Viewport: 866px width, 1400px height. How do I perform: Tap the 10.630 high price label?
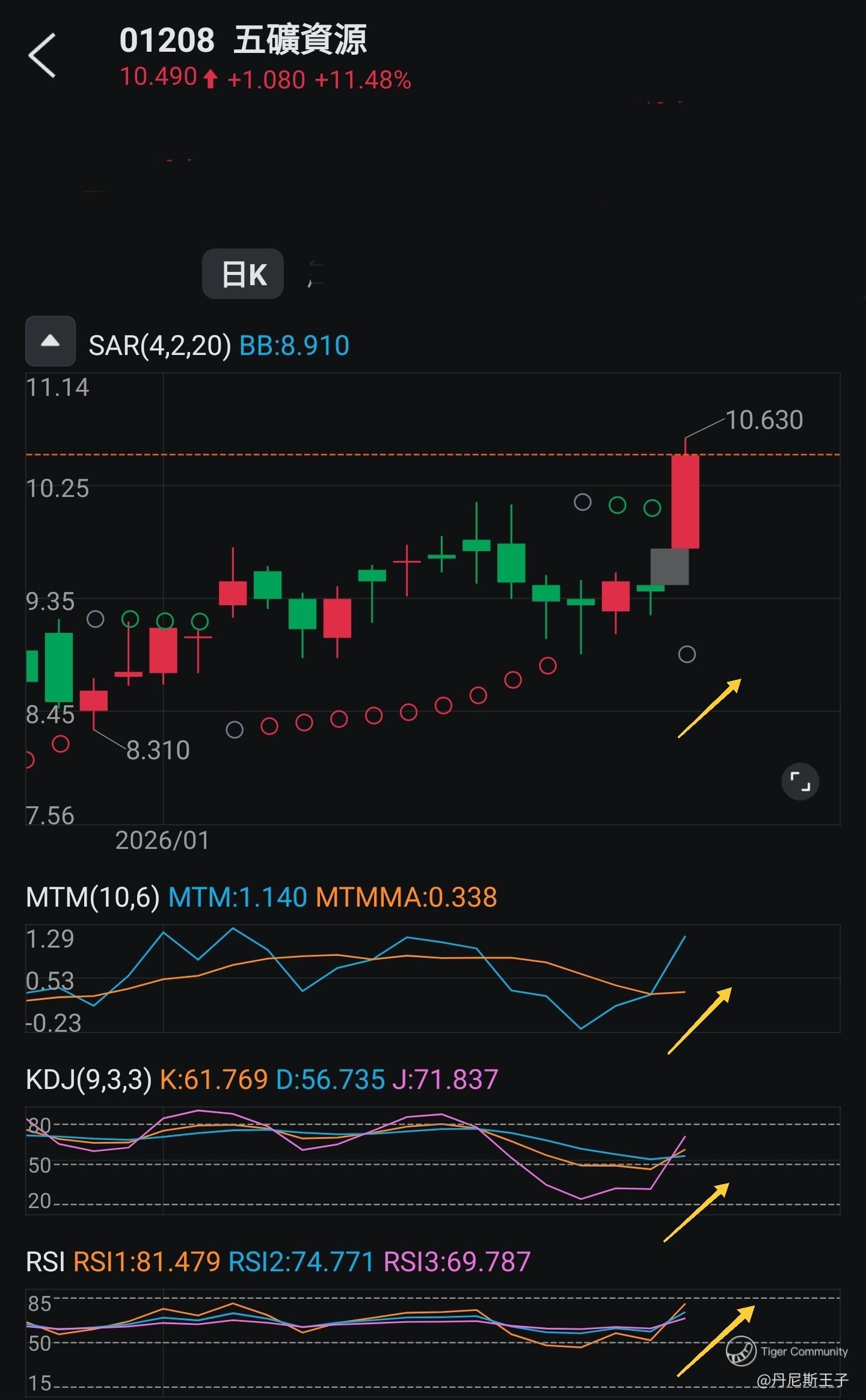point(764,420)
